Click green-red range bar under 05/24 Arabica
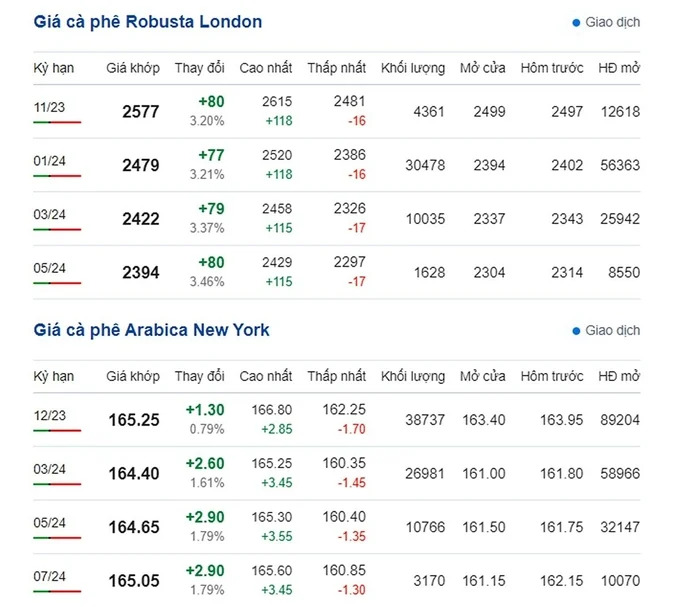The image size is (680, 607). click(x=57, y=538)
